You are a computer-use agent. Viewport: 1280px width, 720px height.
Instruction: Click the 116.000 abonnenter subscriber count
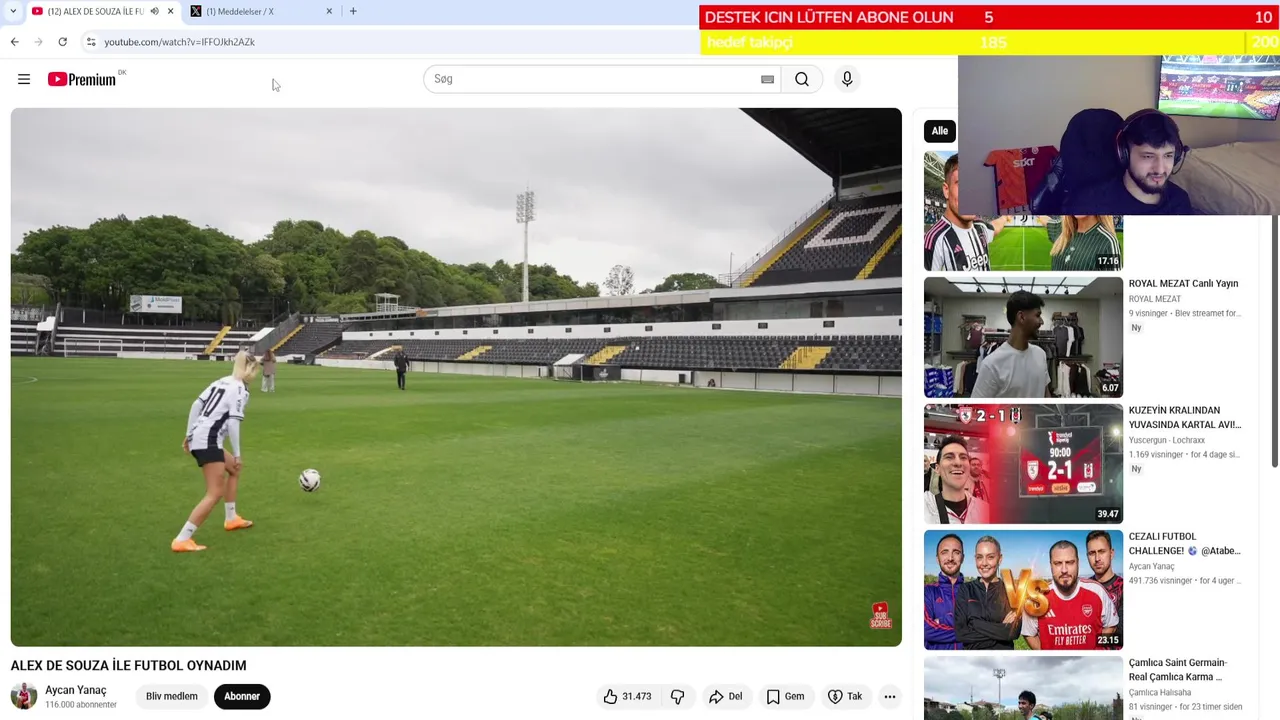[x=81, y=705]
